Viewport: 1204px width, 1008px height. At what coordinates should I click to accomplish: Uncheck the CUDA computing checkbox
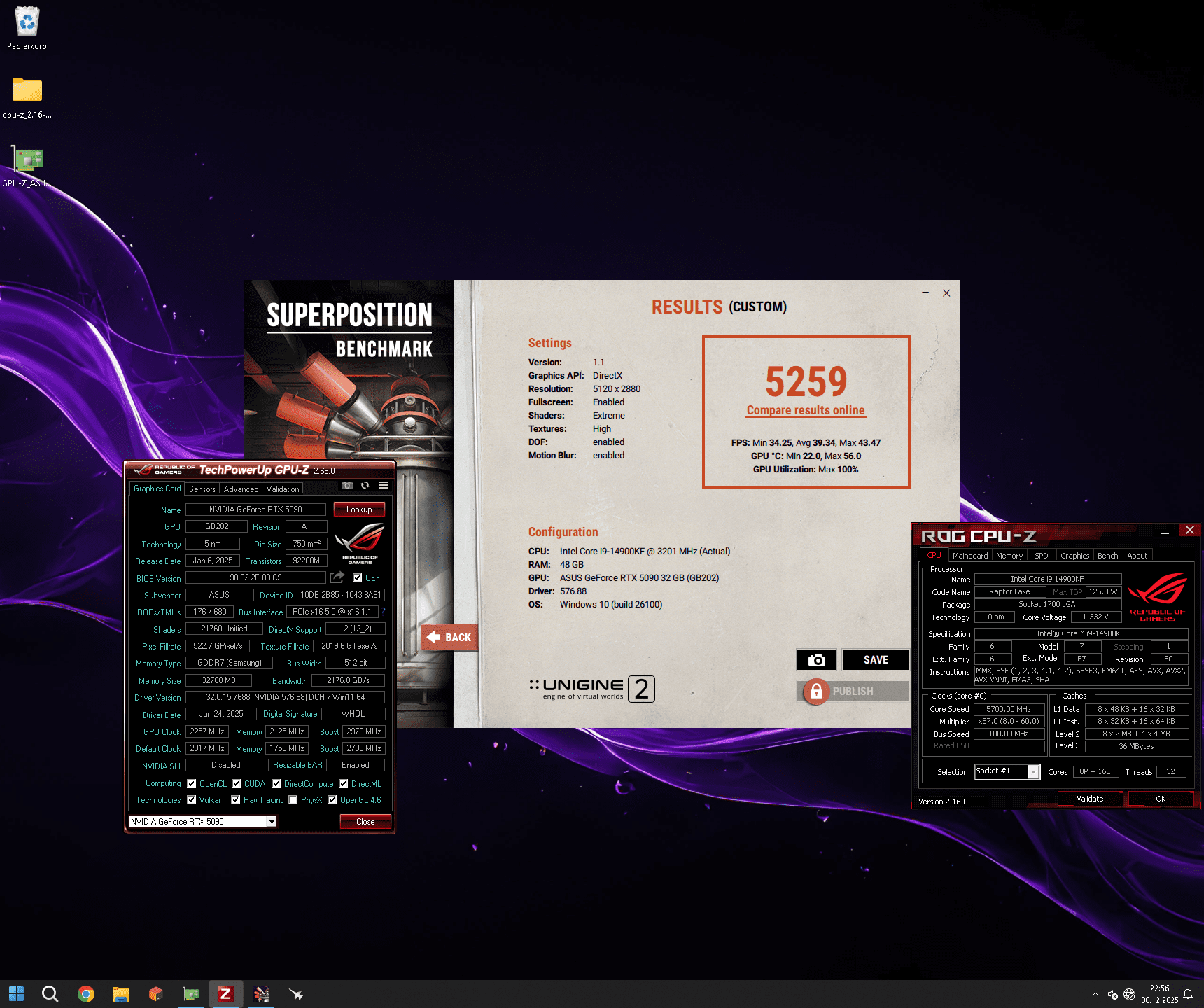tap(236, 783)
